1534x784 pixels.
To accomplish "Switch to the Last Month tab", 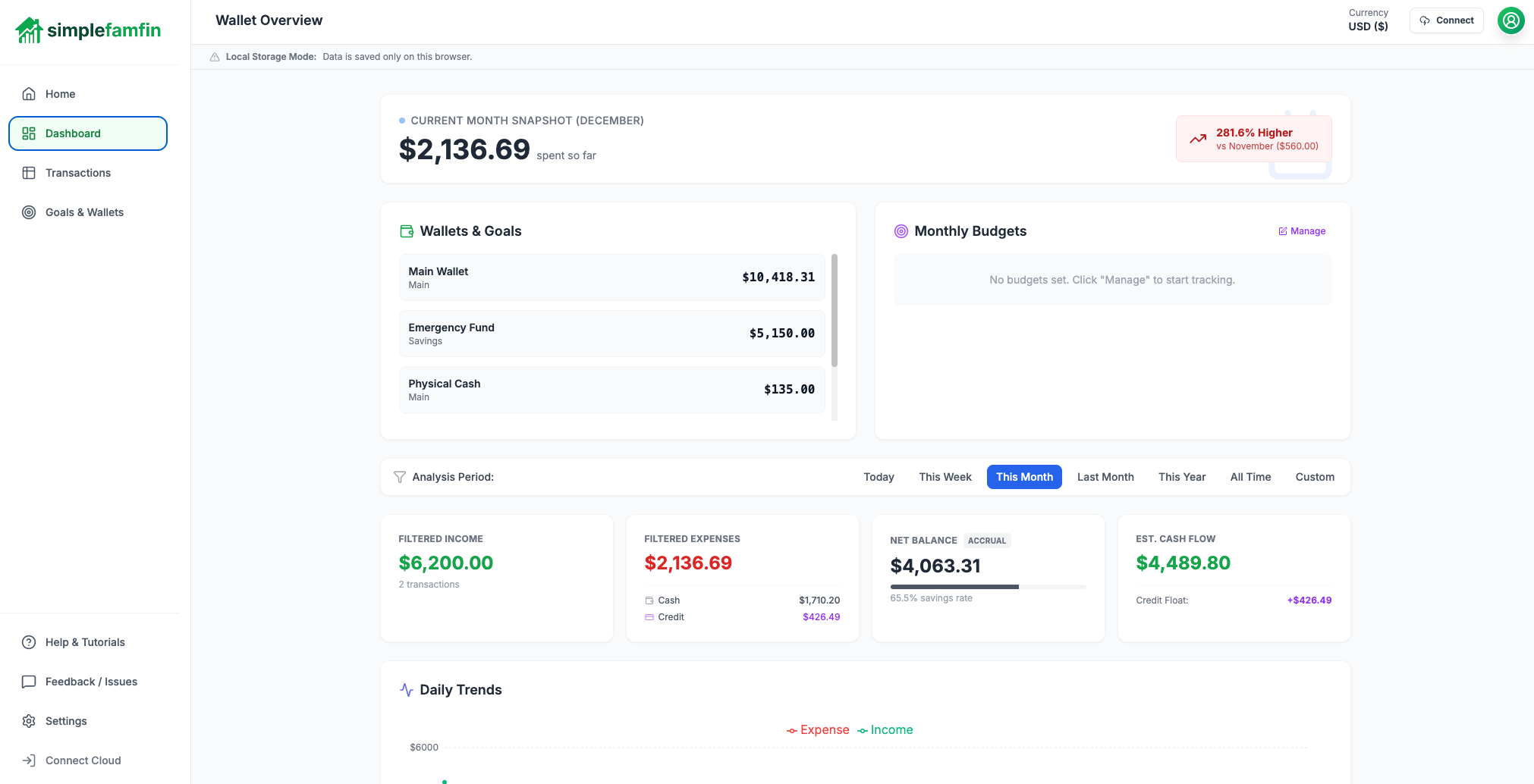I will [1105, 477].
